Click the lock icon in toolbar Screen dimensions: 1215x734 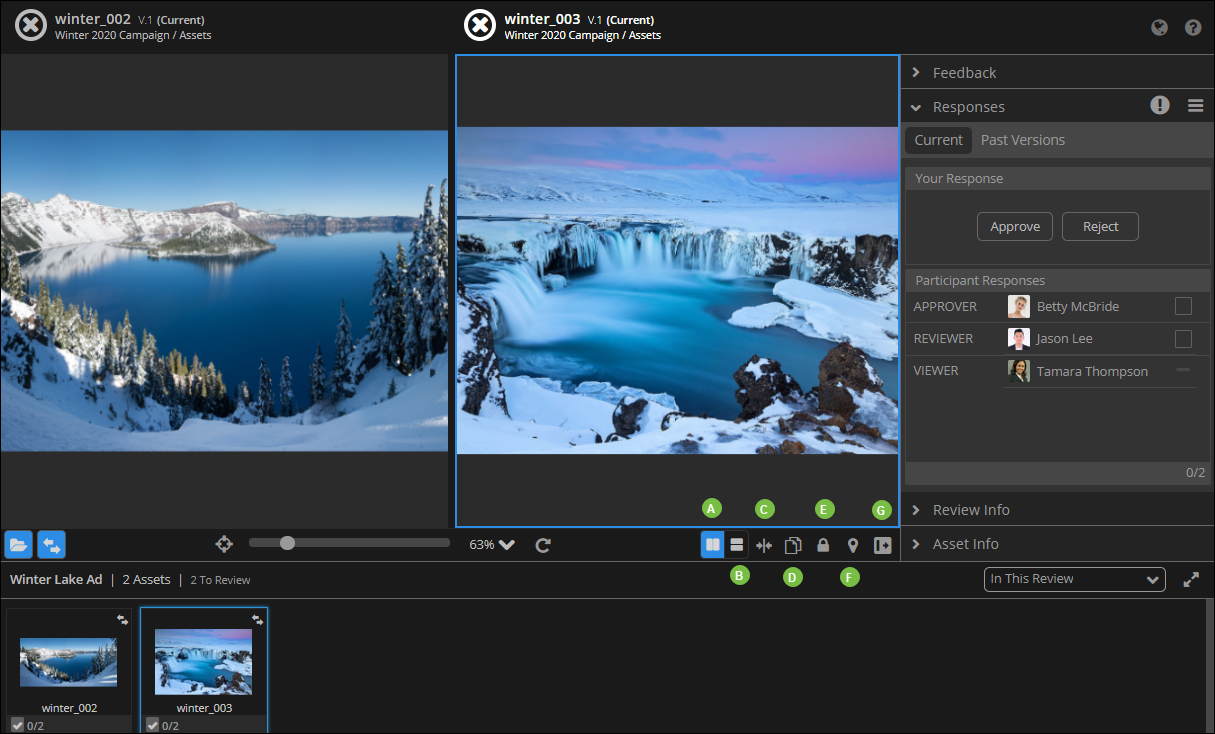[x=823, y=546]
